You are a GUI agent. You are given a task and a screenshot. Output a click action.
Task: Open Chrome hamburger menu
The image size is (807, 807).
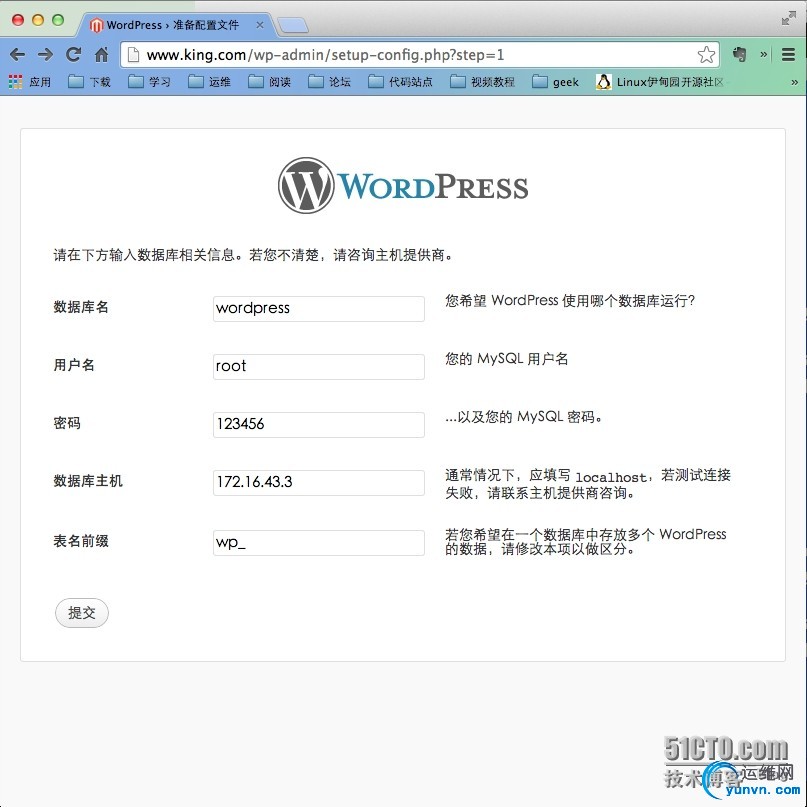tap(788, 54)
